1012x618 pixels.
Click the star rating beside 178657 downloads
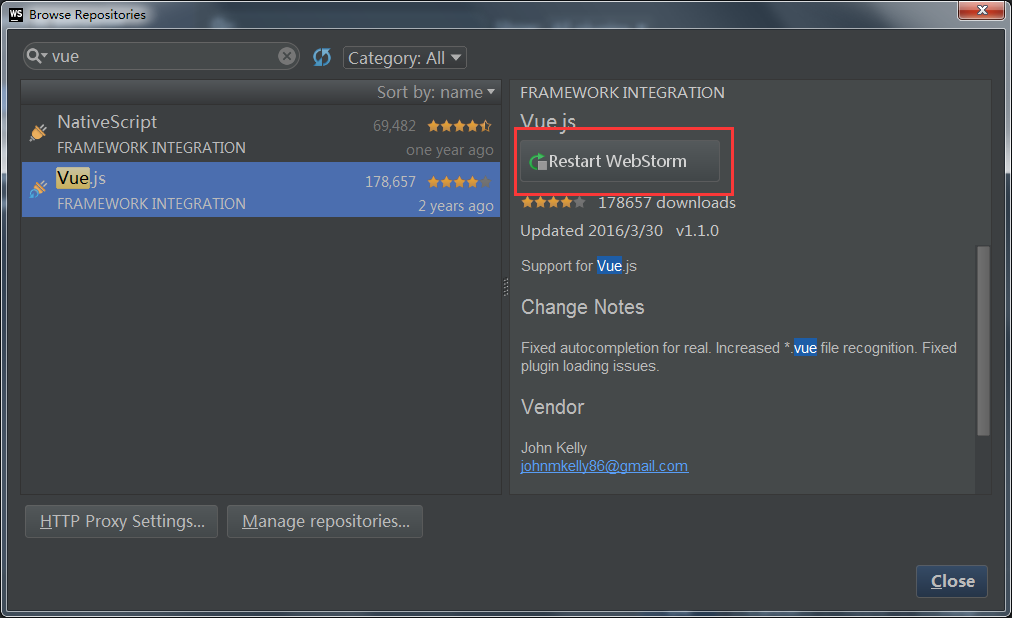553,203
